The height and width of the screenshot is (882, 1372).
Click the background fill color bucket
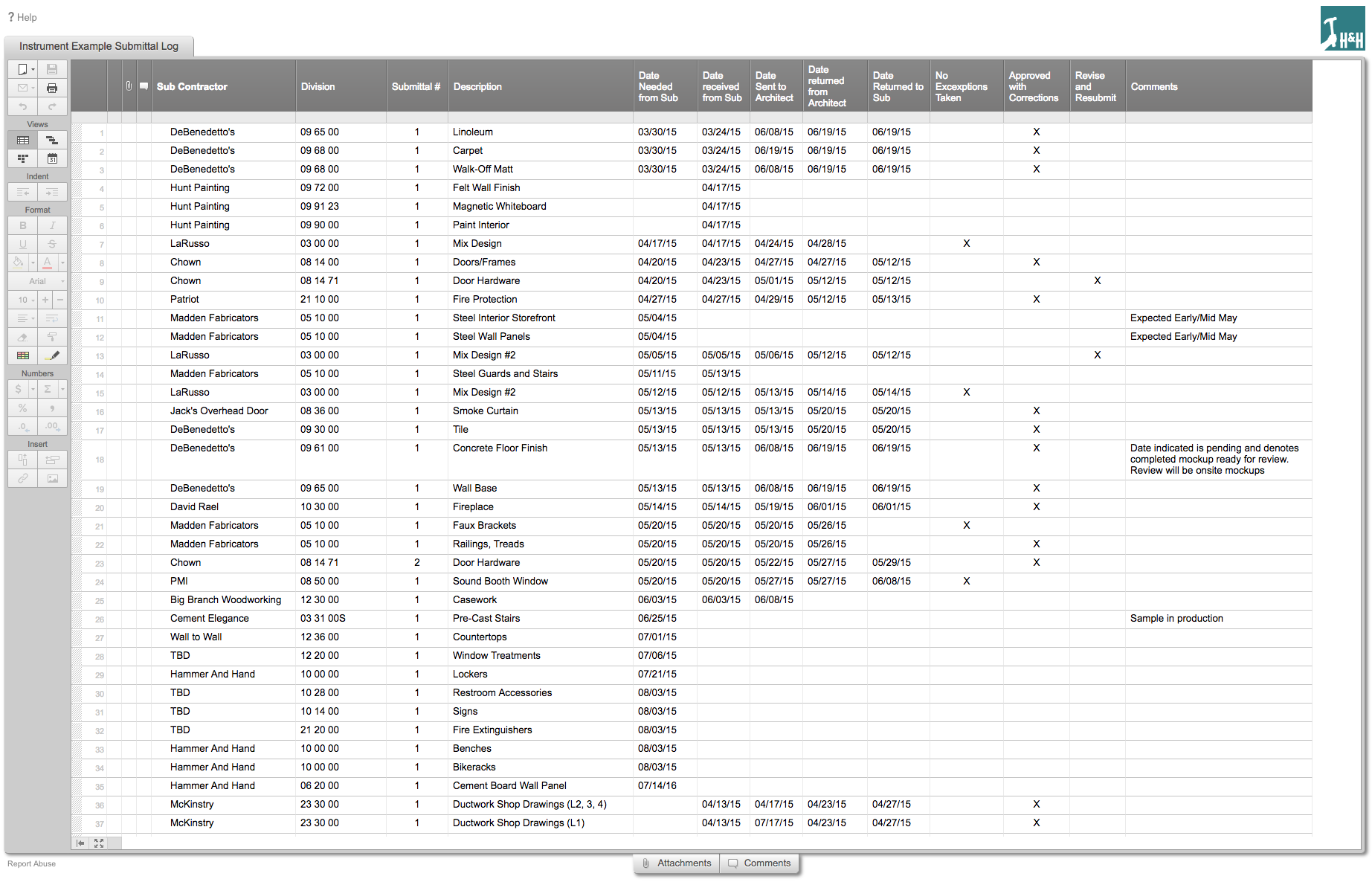coord(19,263)
